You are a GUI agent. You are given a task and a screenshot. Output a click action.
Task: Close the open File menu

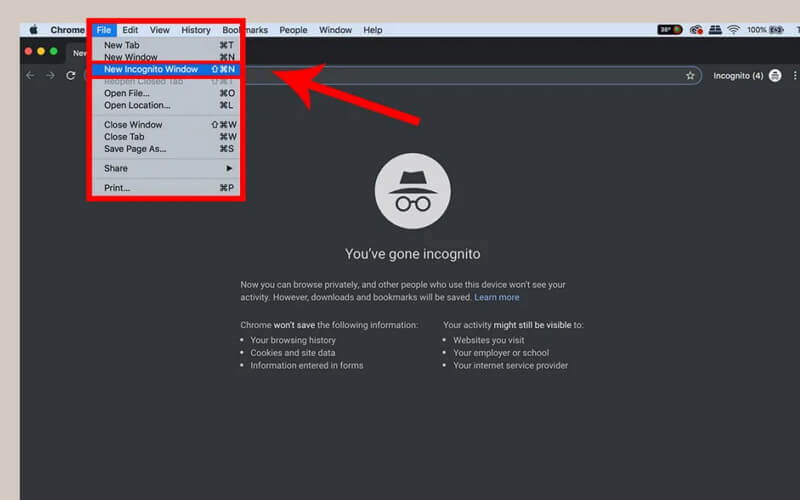104,30
